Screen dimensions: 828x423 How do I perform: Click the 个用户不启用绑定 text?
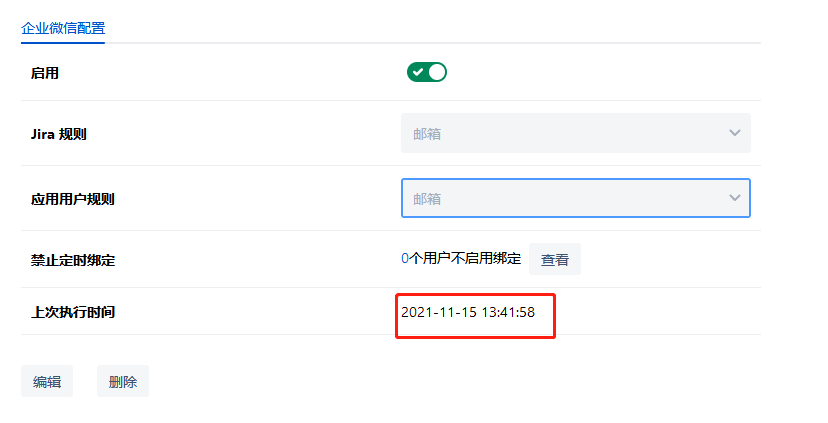click(x=465, y=259)
